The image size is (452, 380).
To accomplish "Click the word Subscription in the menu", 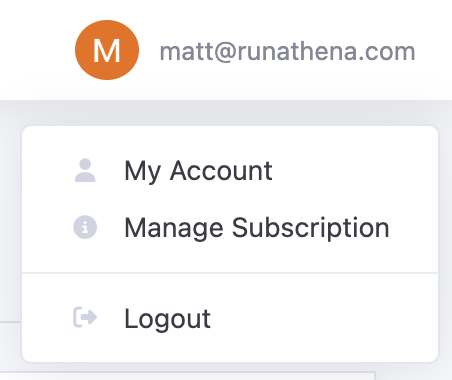I will 311,229.
